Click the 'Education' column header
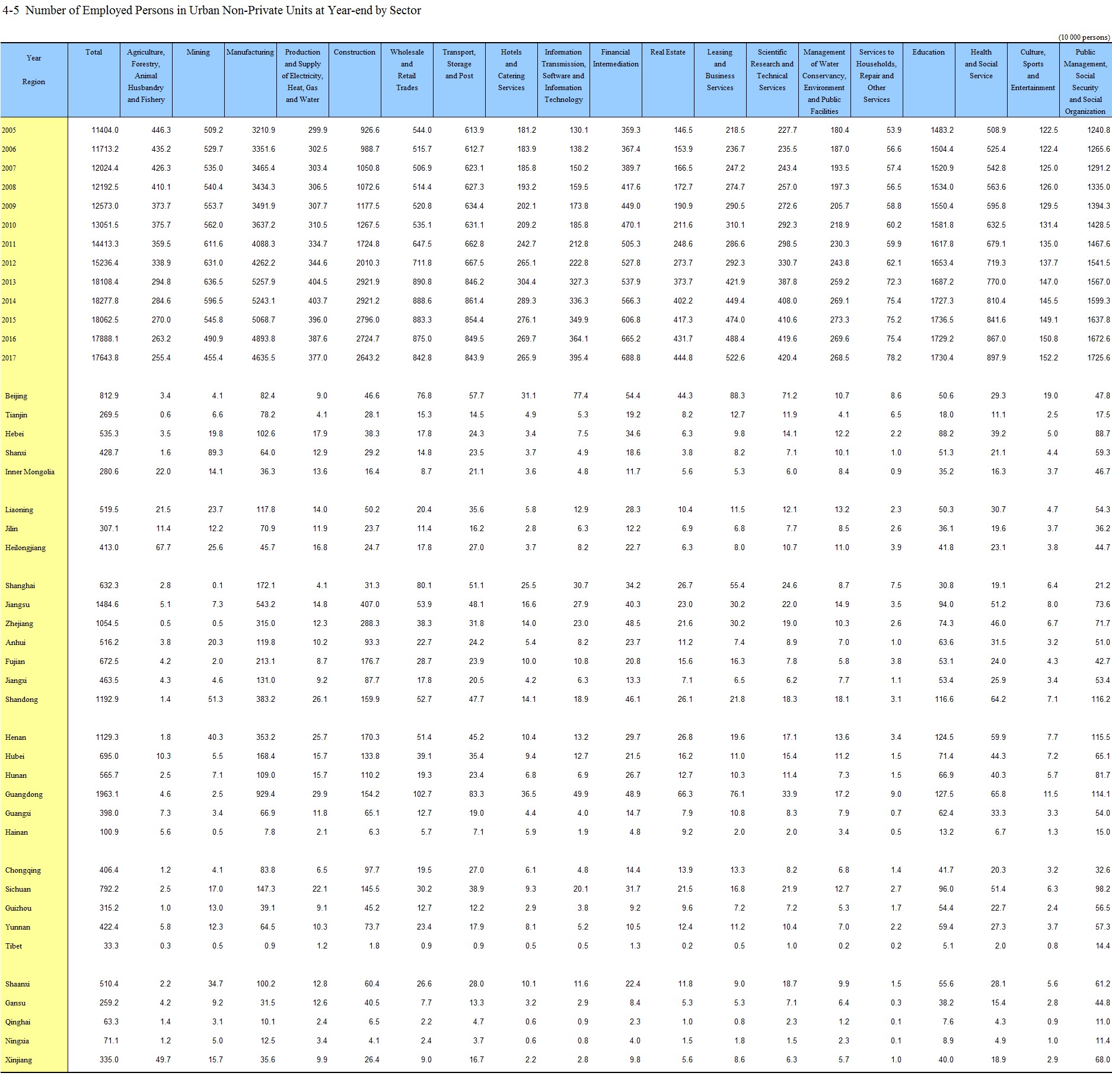The image size is (1112, 1092). pyautogui.click(x=929, y=52)
